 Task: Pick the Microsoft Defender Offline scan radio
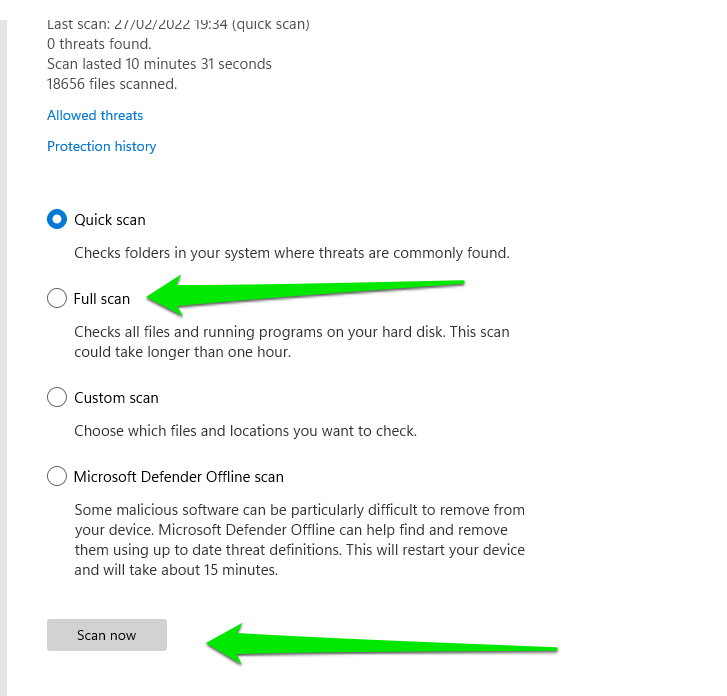click(57, 476)
